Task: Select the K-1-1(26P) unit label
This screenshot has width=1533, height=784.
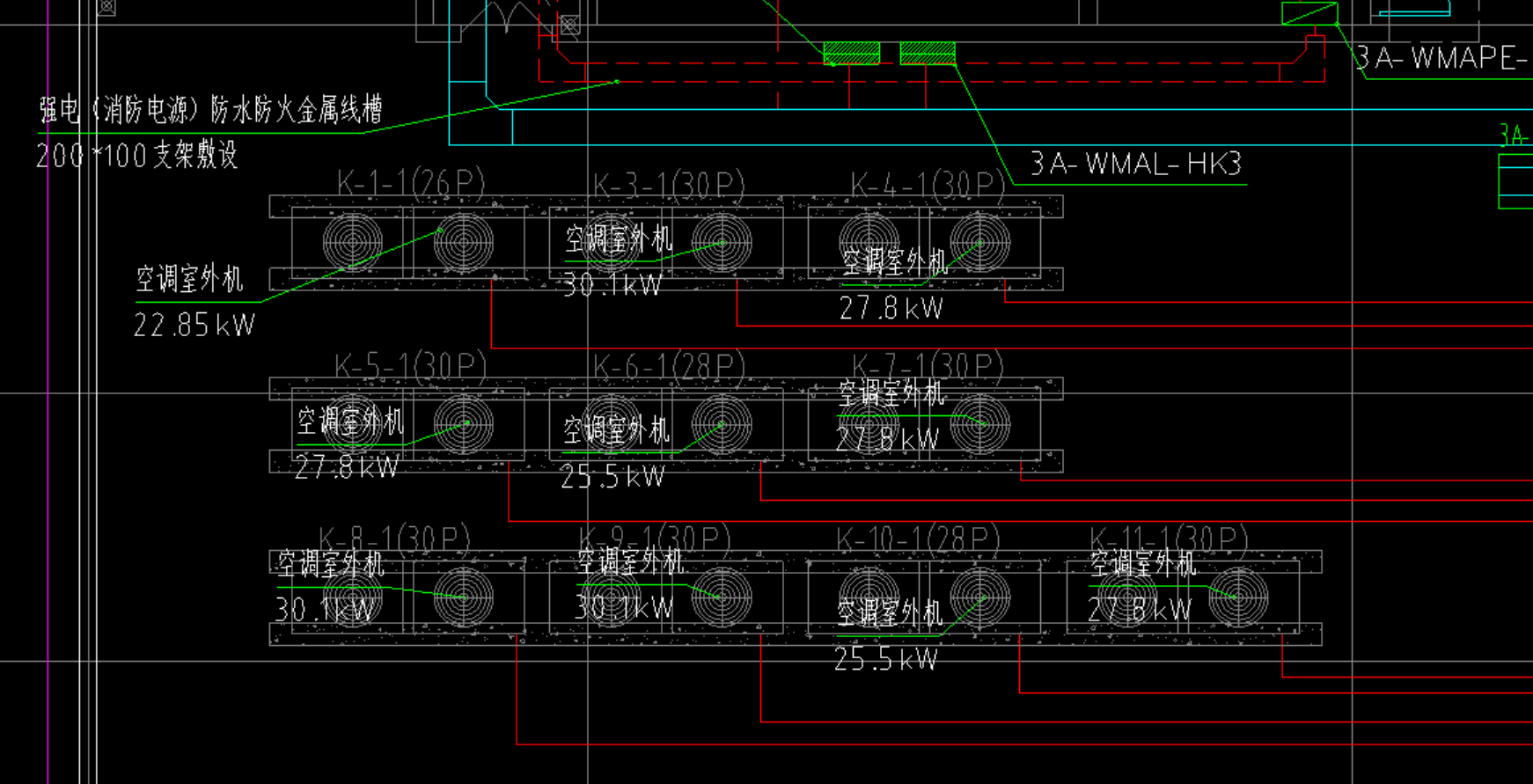Action: tap(411, 183)
